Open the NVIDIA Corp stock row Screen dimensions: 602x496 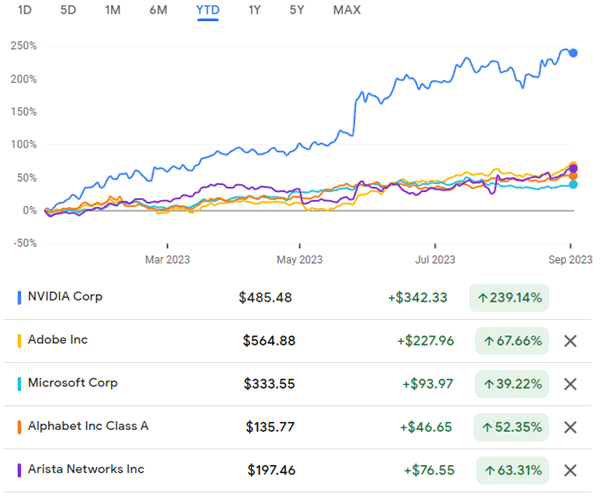click(x=298, y=298)
